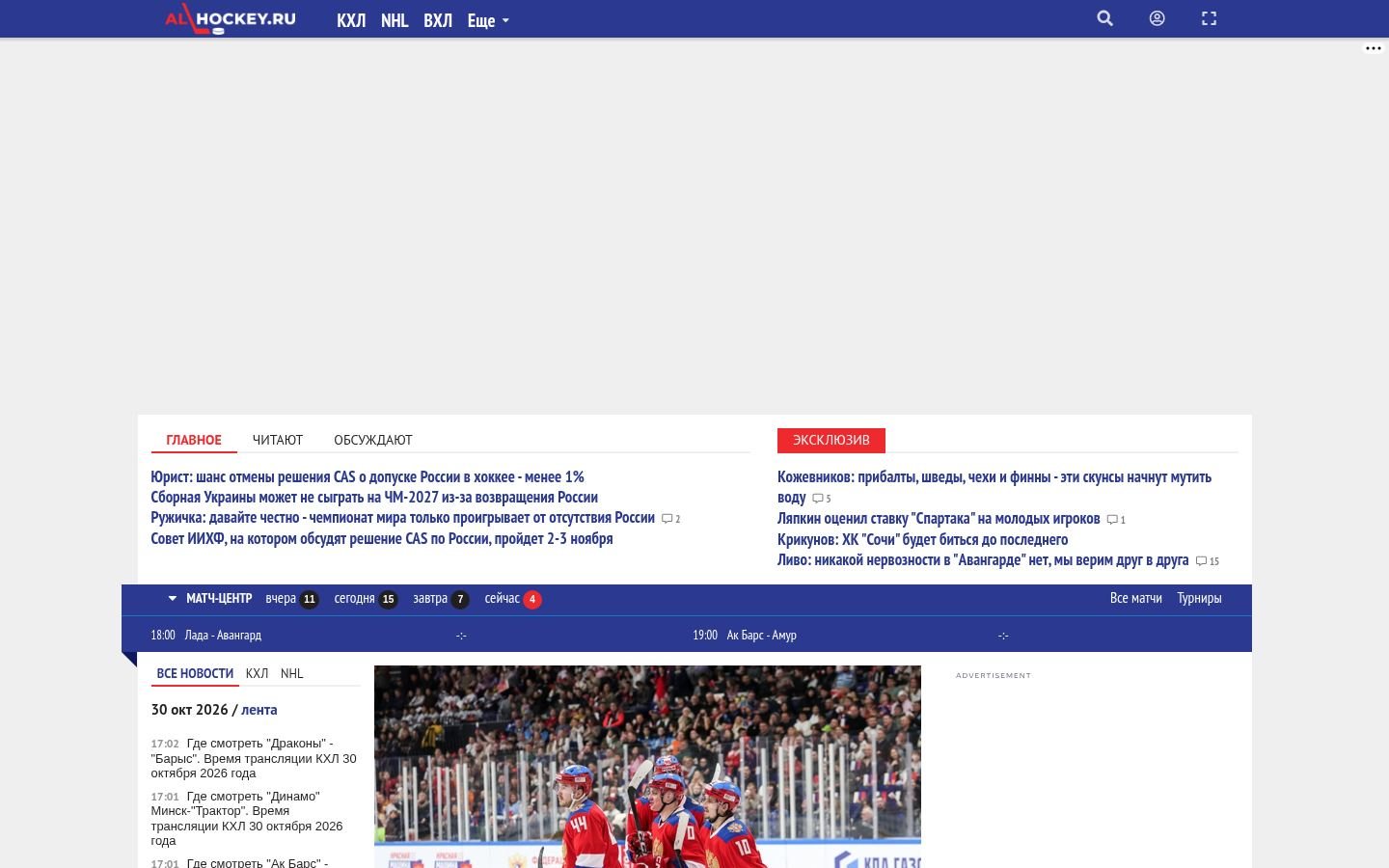Open КХЛ in top navigation
The image size is (1389, 868).
click(x=351, y=20)
